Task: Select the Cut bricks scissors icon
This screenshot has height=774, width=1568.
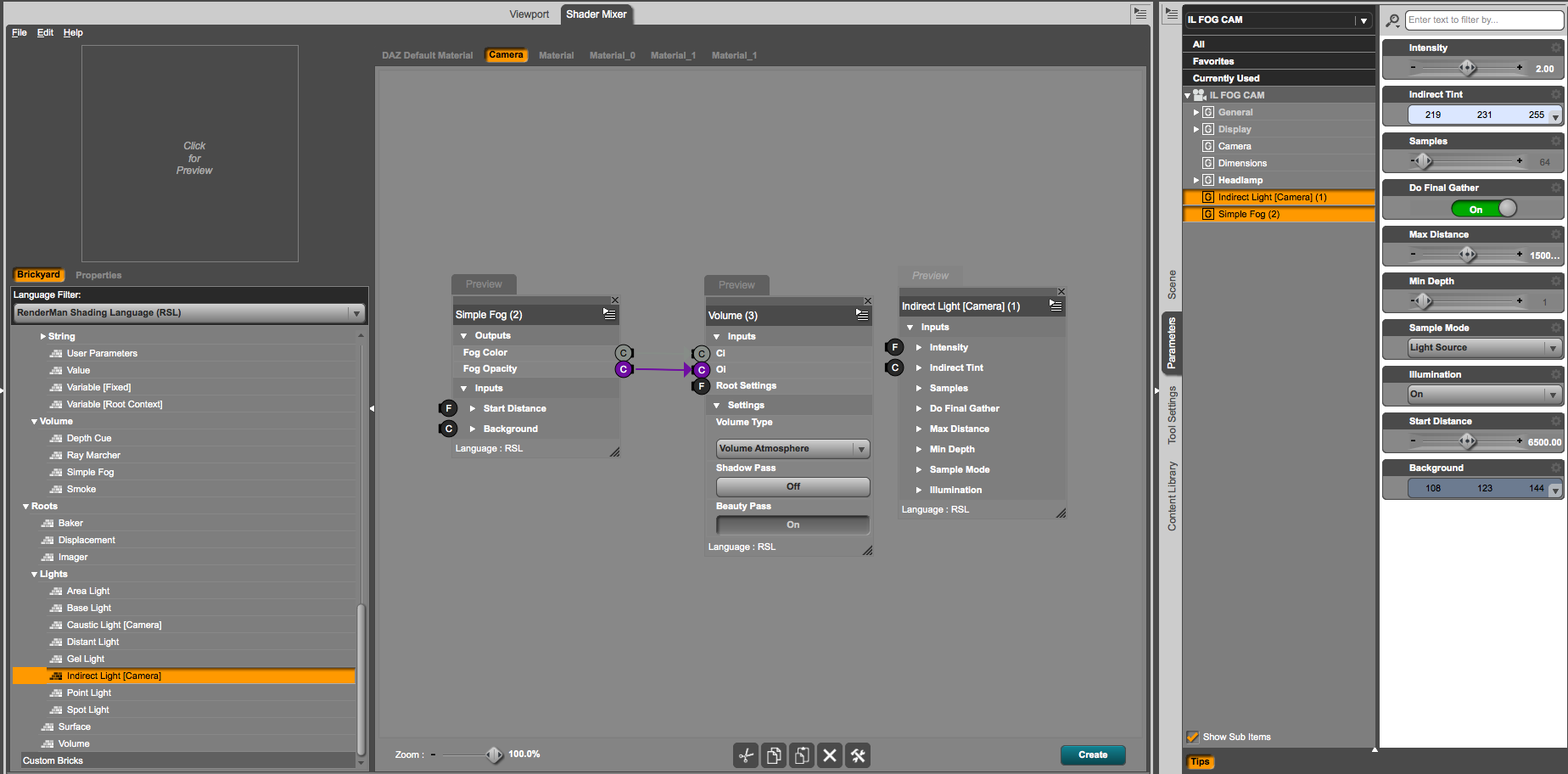Action: [747, 754]
